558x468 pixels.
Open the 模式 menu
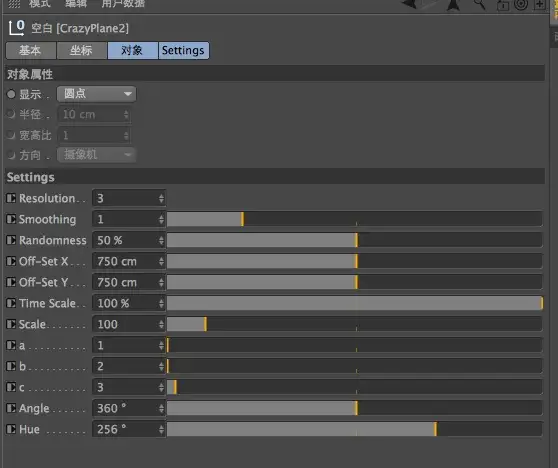click(40, 4)
